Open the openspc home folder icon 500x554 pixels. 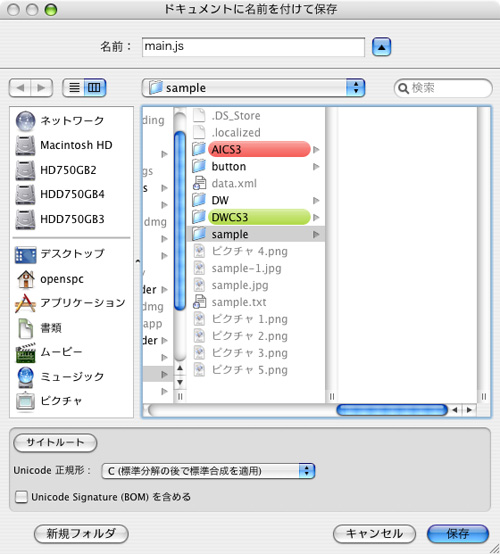(x=25, y=279)
